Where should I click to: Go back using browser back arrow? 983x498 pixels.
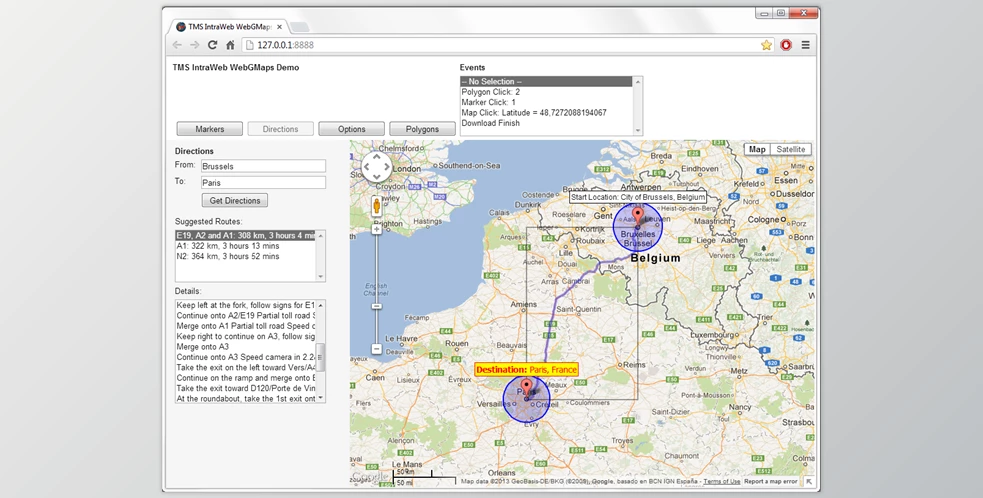pyautogui.click(x=177, y=45)
